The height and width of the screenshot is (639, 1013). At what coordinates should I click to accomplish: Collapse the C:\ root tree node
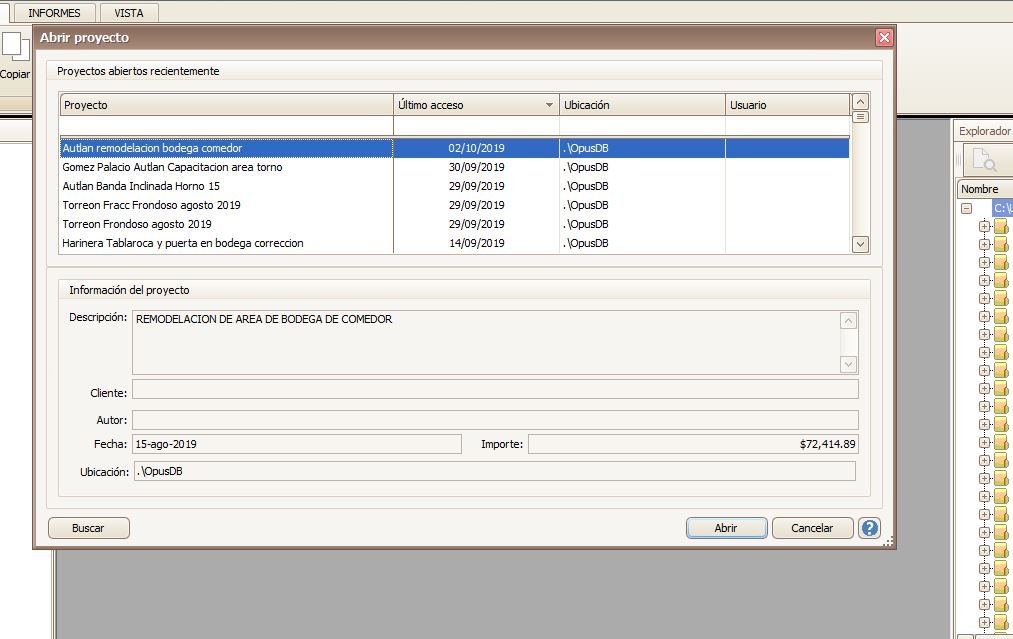(x=966, y=209)
